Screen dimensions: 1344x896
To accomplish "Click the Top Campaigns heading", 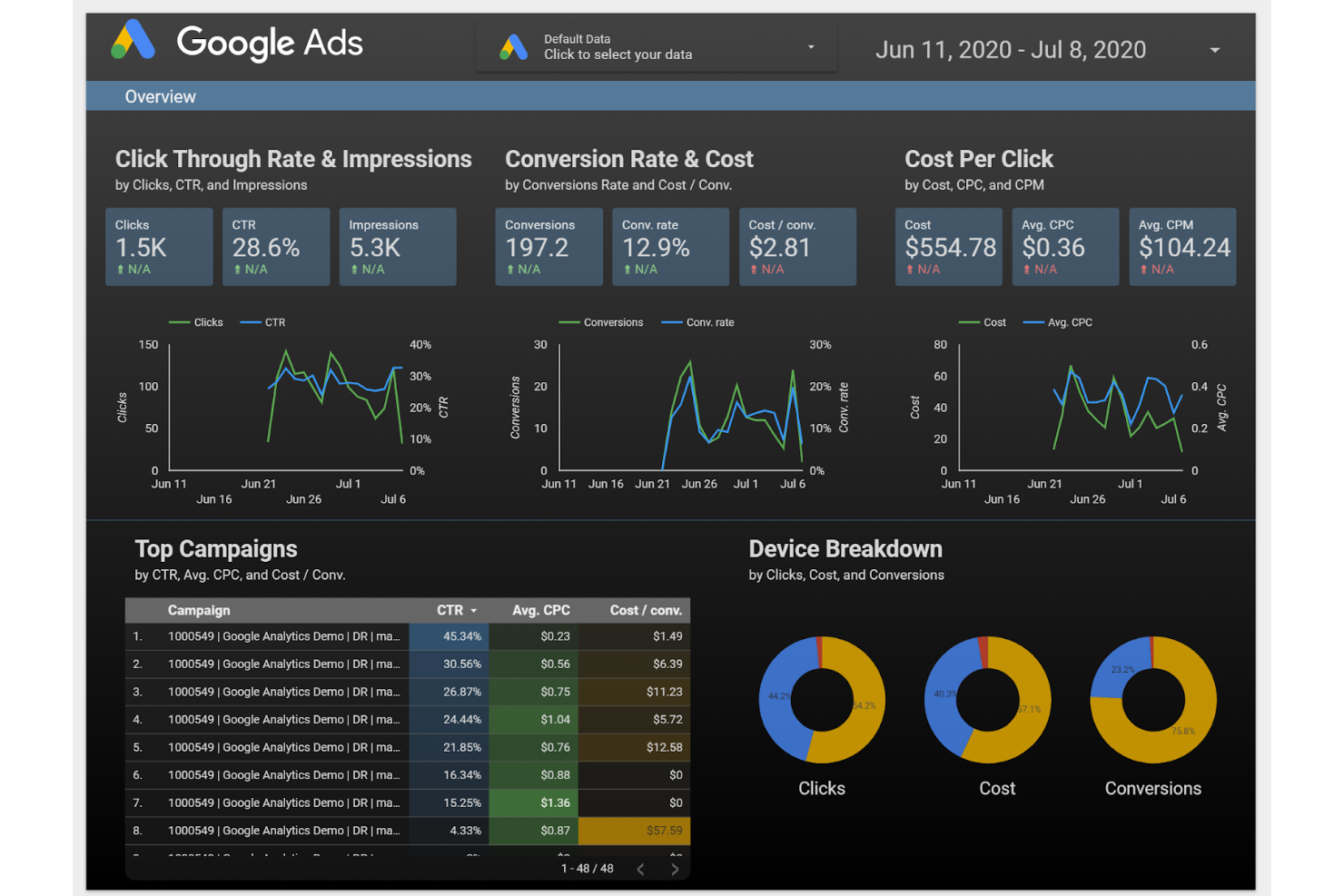I will click(x=216, y=549).
